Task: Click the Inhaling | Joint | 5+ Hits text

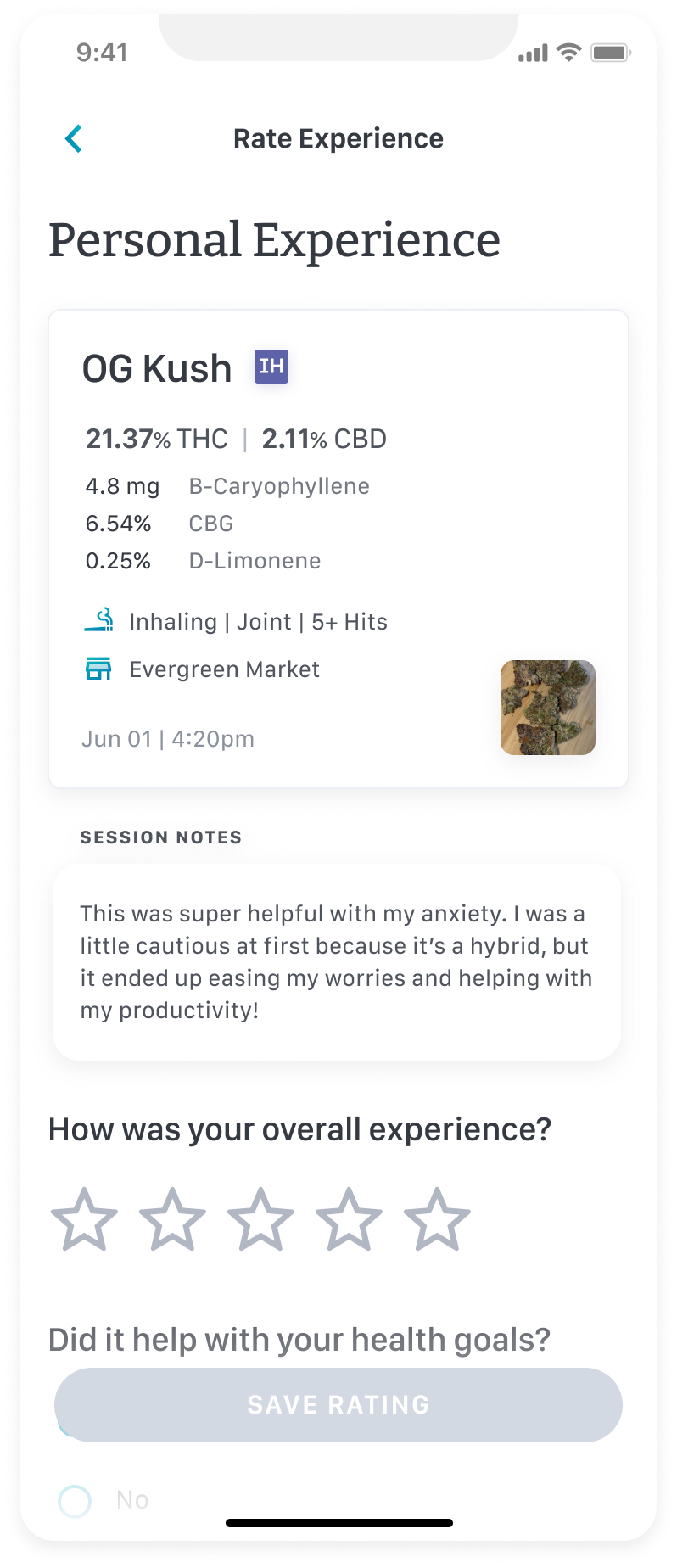Action: point(259,622)
